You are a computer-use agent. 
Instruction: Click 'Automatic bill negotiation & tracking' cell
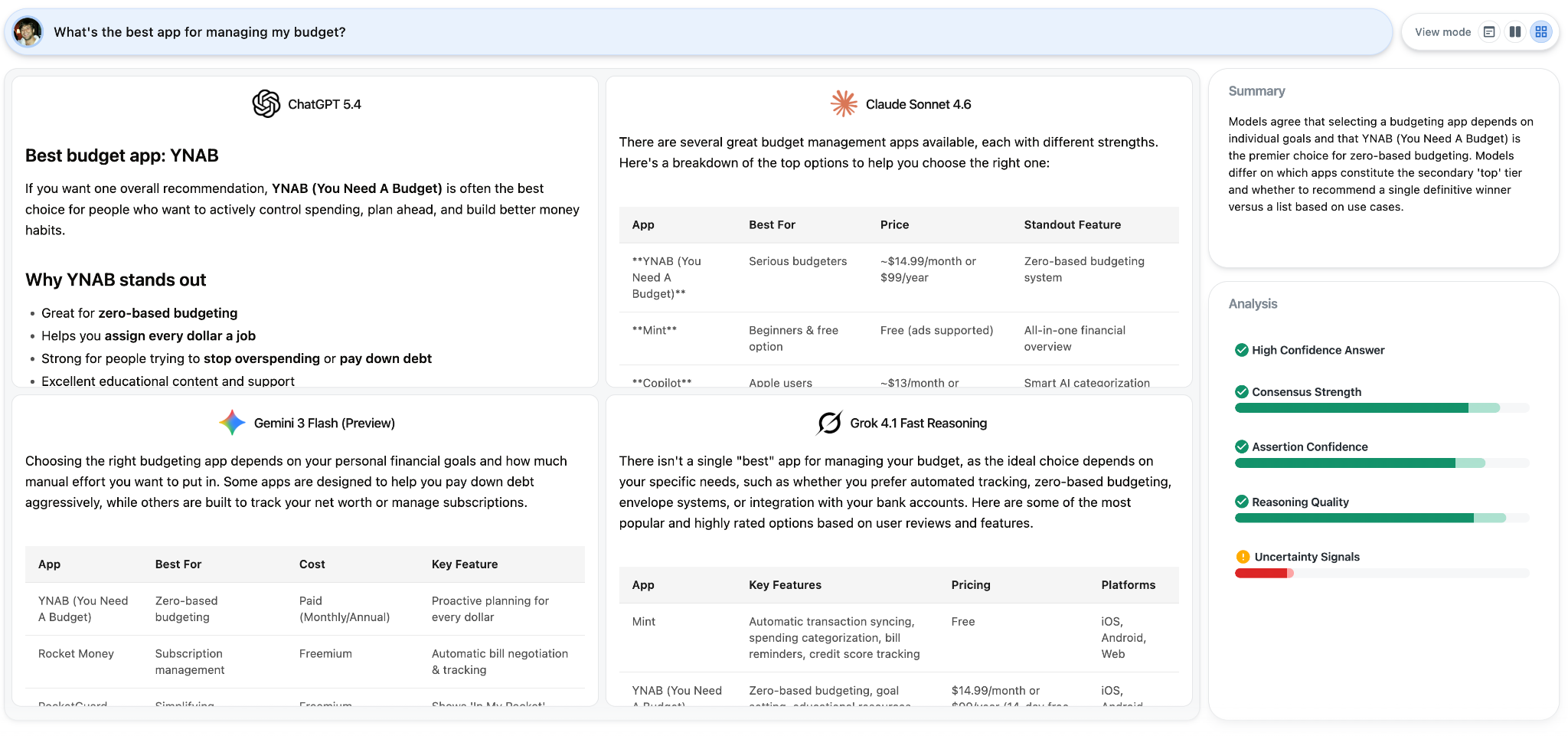tap(499, 662)
